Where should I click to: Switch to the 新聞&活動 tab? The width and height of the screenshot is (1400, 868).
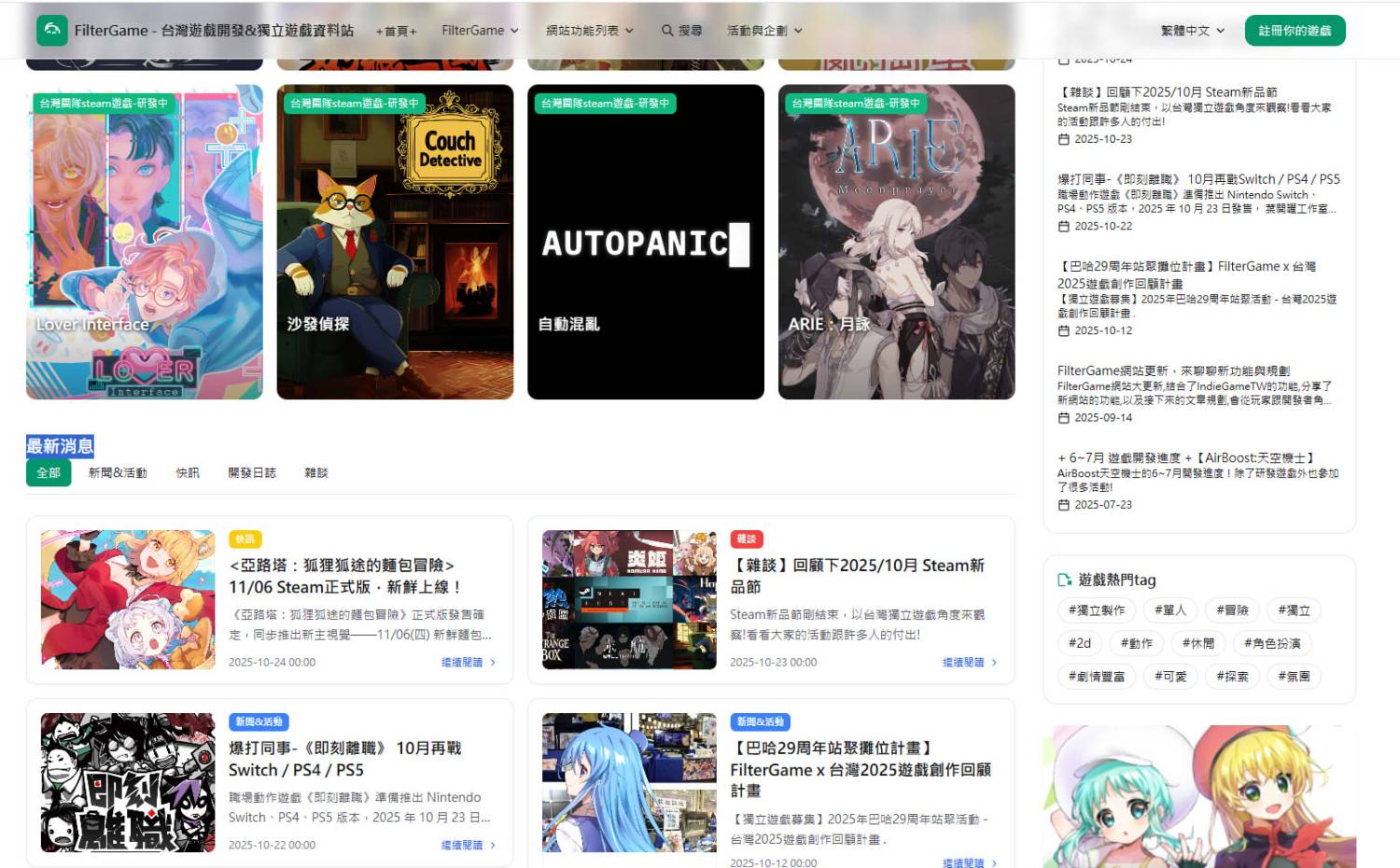pos(118,473)
